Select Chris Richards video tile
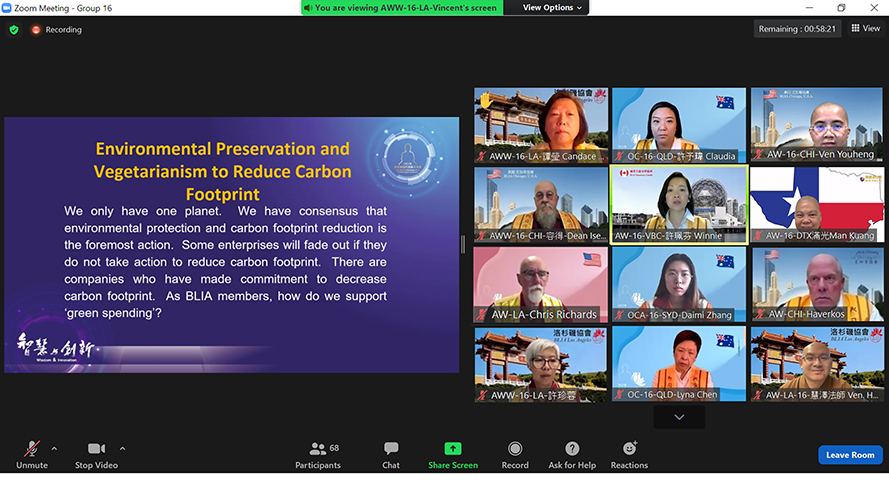Image resolution: width=889 pixels, height=500 pixels. (x=540, y=284)
